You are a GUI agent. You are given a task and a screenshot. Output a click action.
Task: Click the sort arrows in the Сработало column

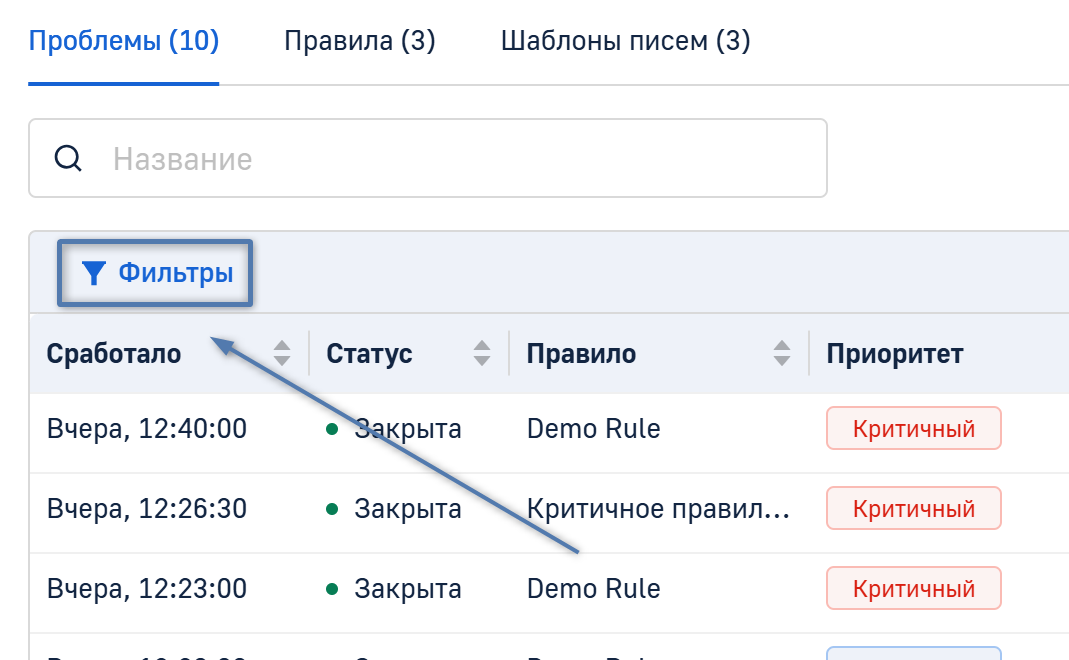point(282,353)
